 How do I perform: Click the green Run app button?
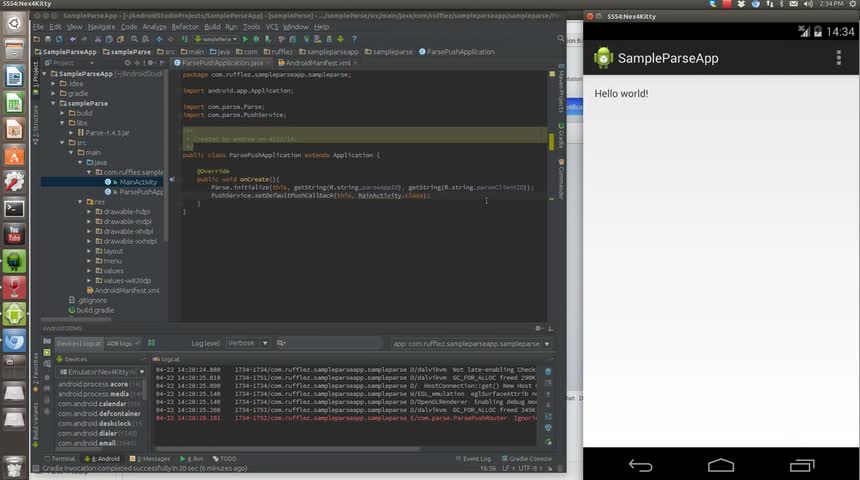[x=244, y=39]
